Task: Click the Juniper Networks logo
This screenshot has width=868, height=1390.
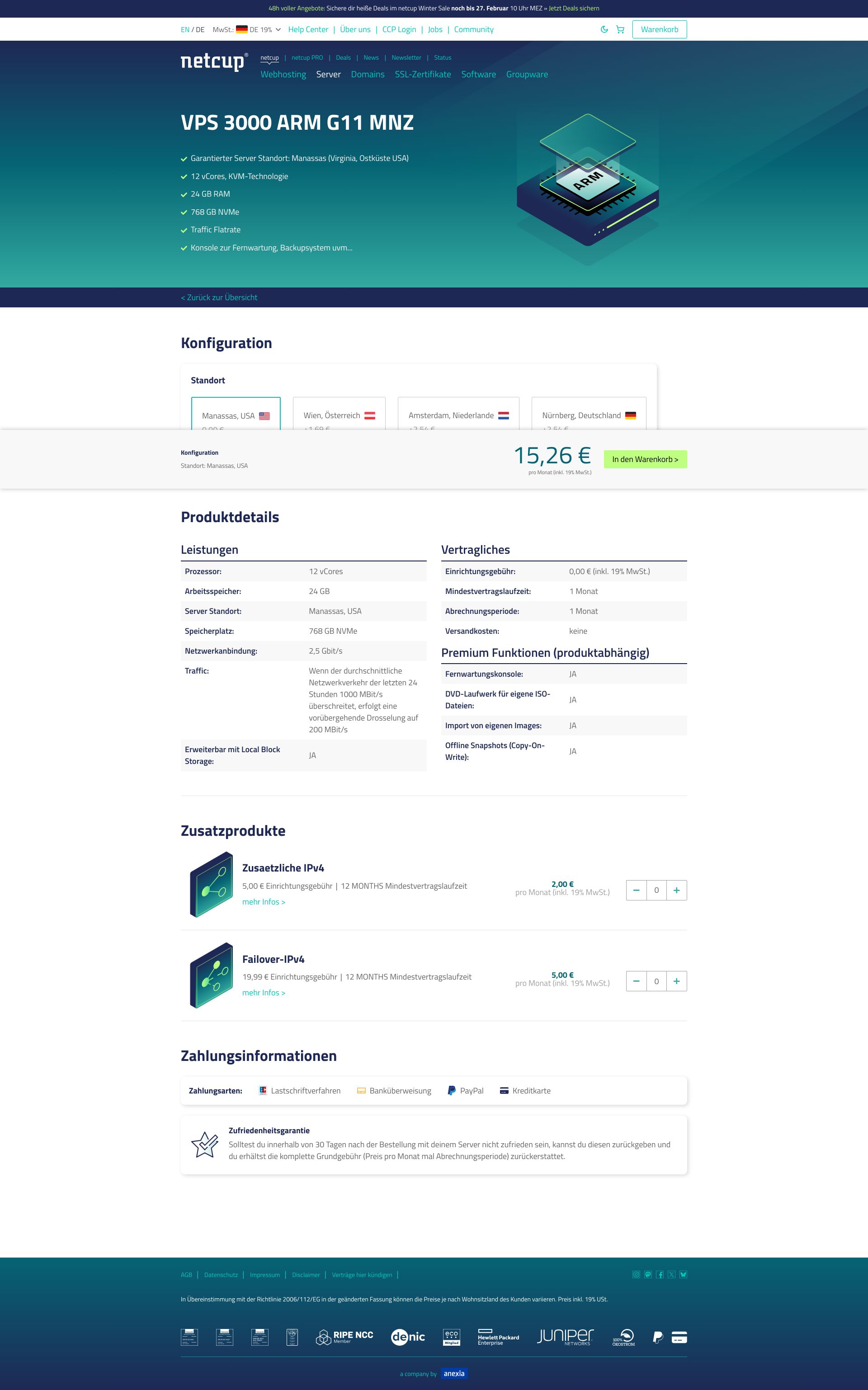Action: tap(566, 1337)
